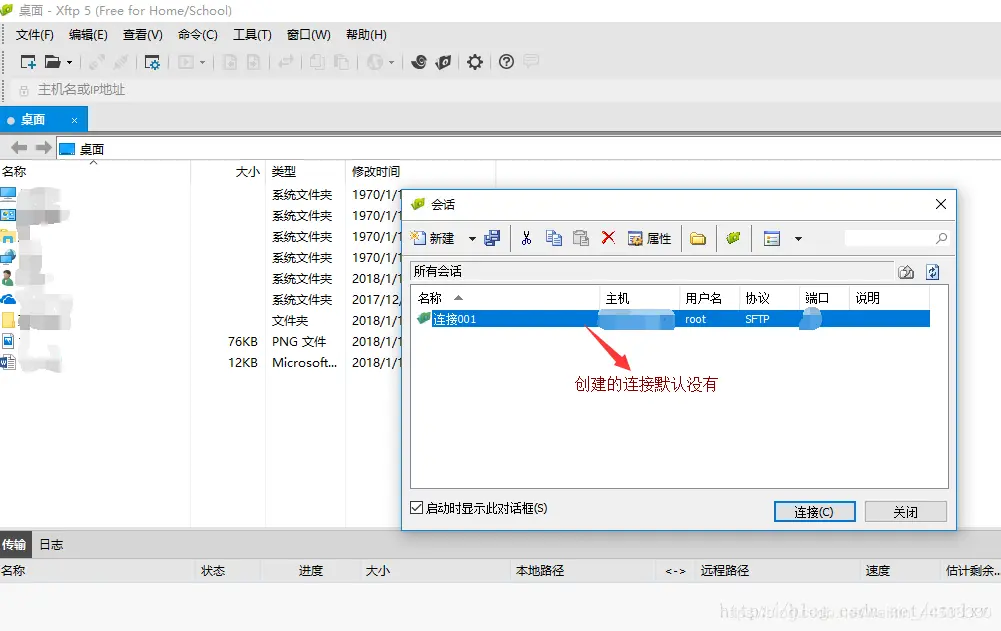Click the Xftp new window icon
Viewport: 1001px width, 631px height.
444,62
